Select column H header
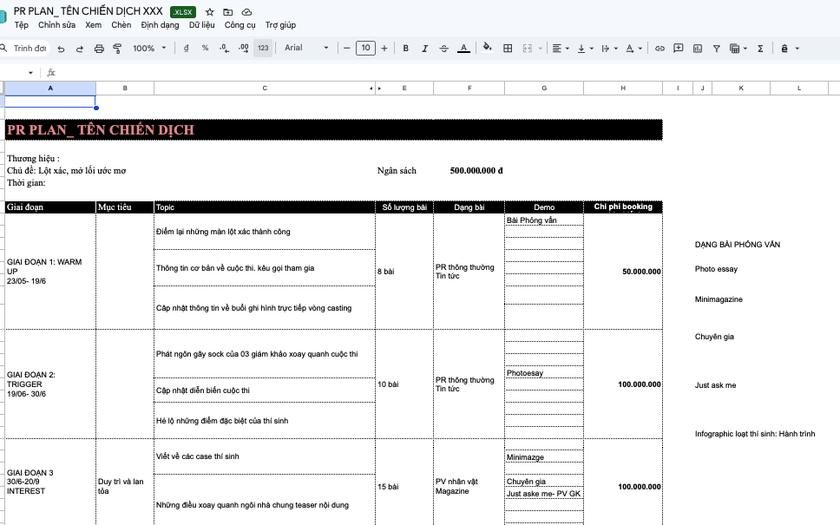 tap(623, 88)
